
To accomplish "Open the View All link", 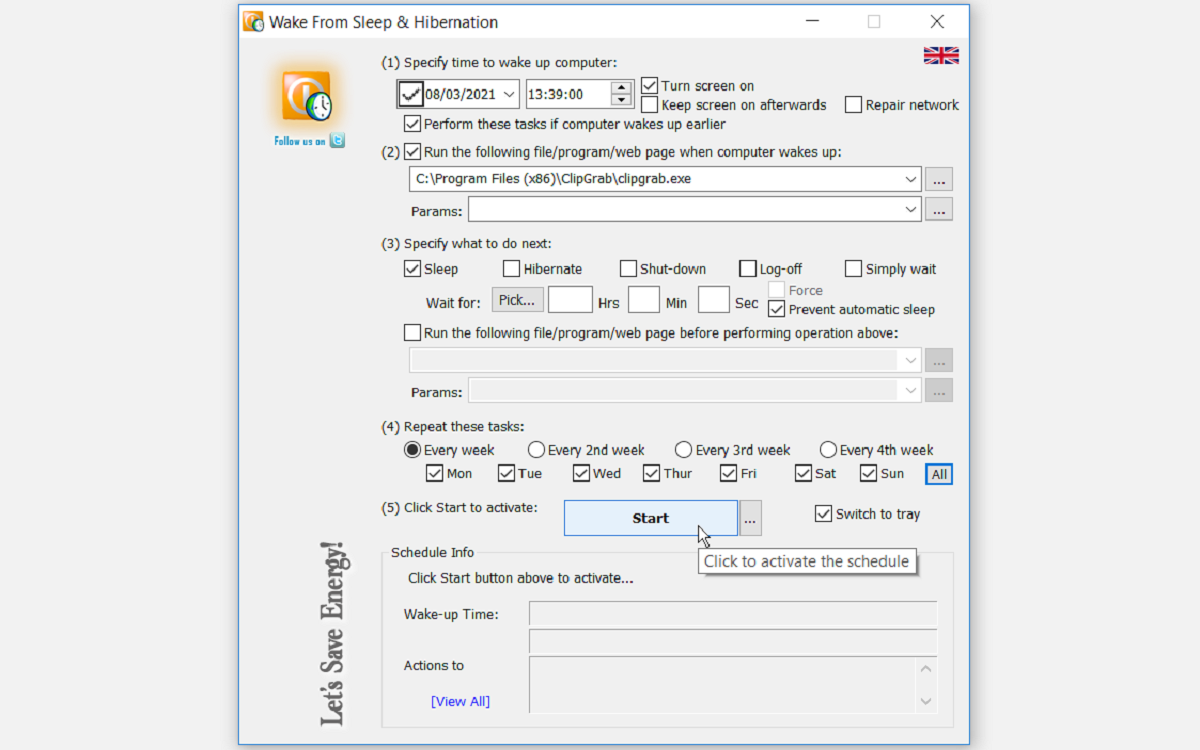I will (460, 701).
